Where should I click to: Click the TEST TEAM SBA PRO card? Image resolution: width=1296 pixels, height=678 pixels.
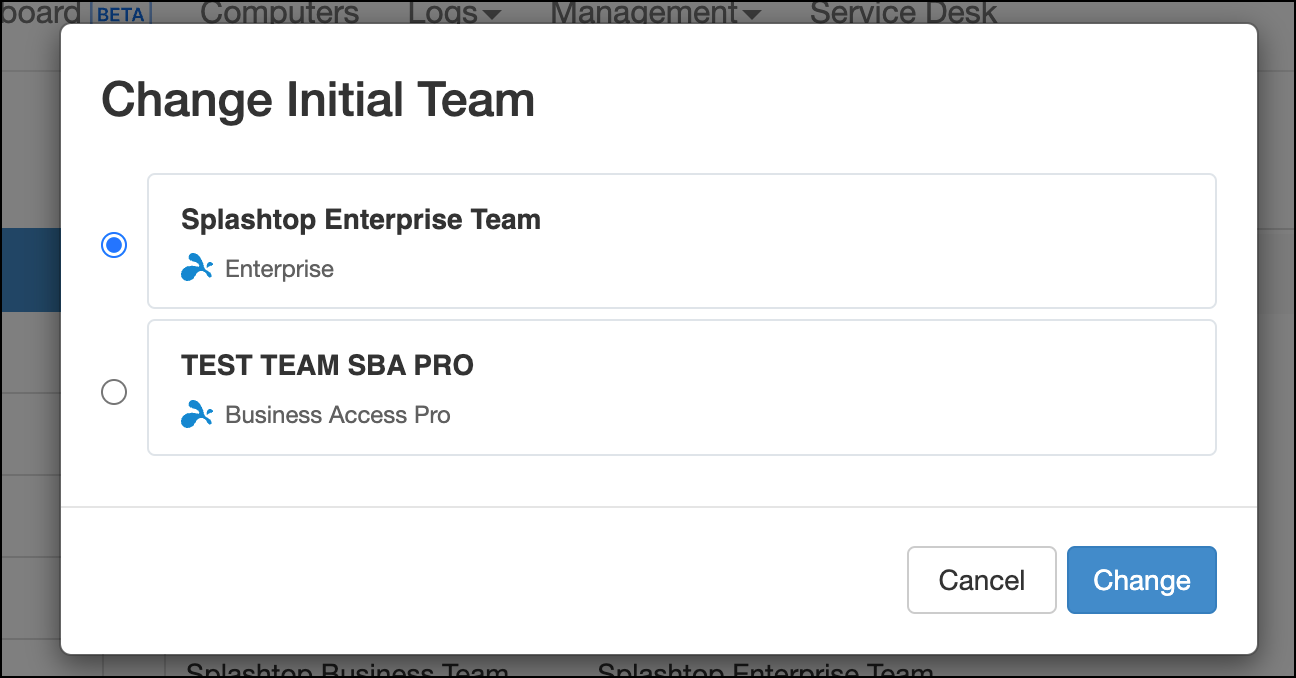(x=681, y=388)
